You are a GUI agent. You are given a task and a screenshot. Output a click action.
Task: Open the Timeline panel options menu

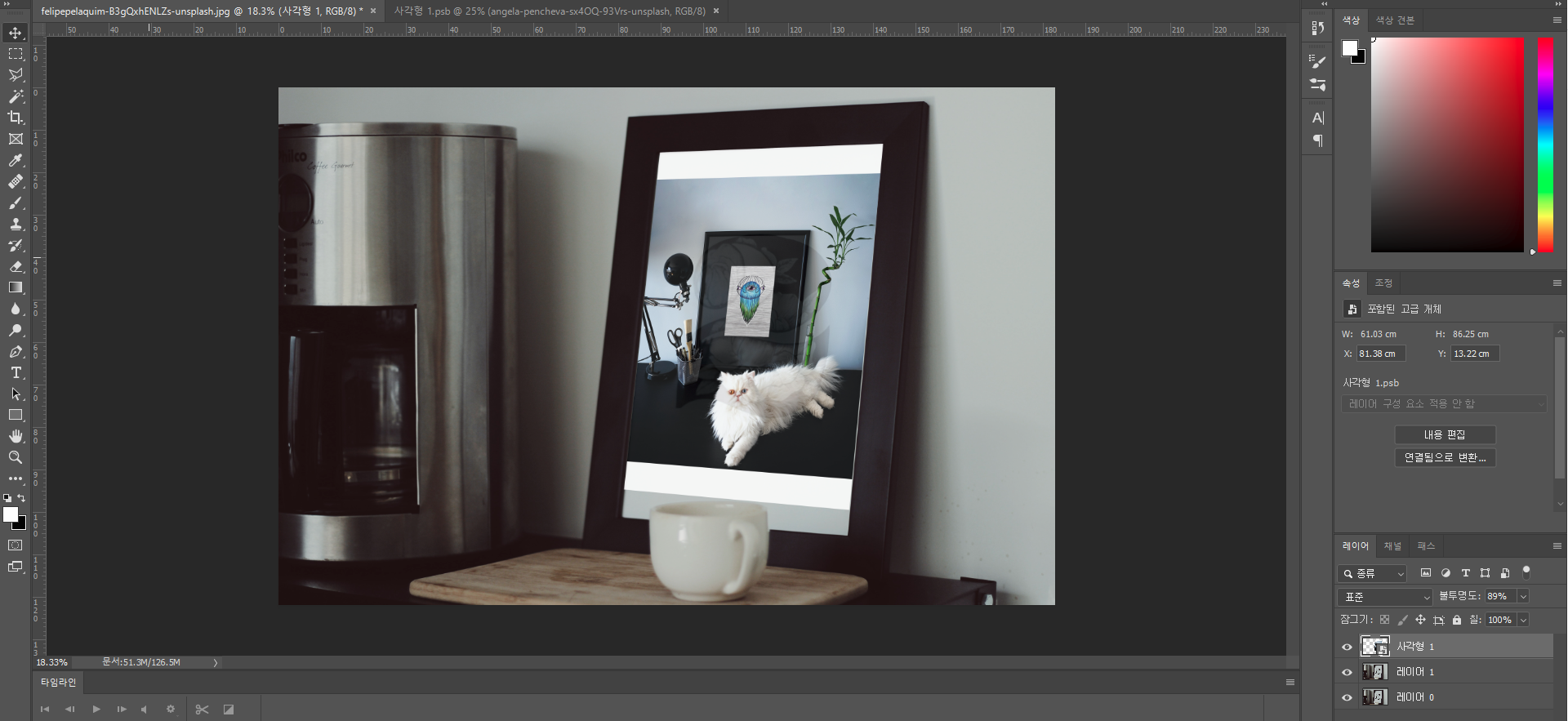(x=1290, y=683)
